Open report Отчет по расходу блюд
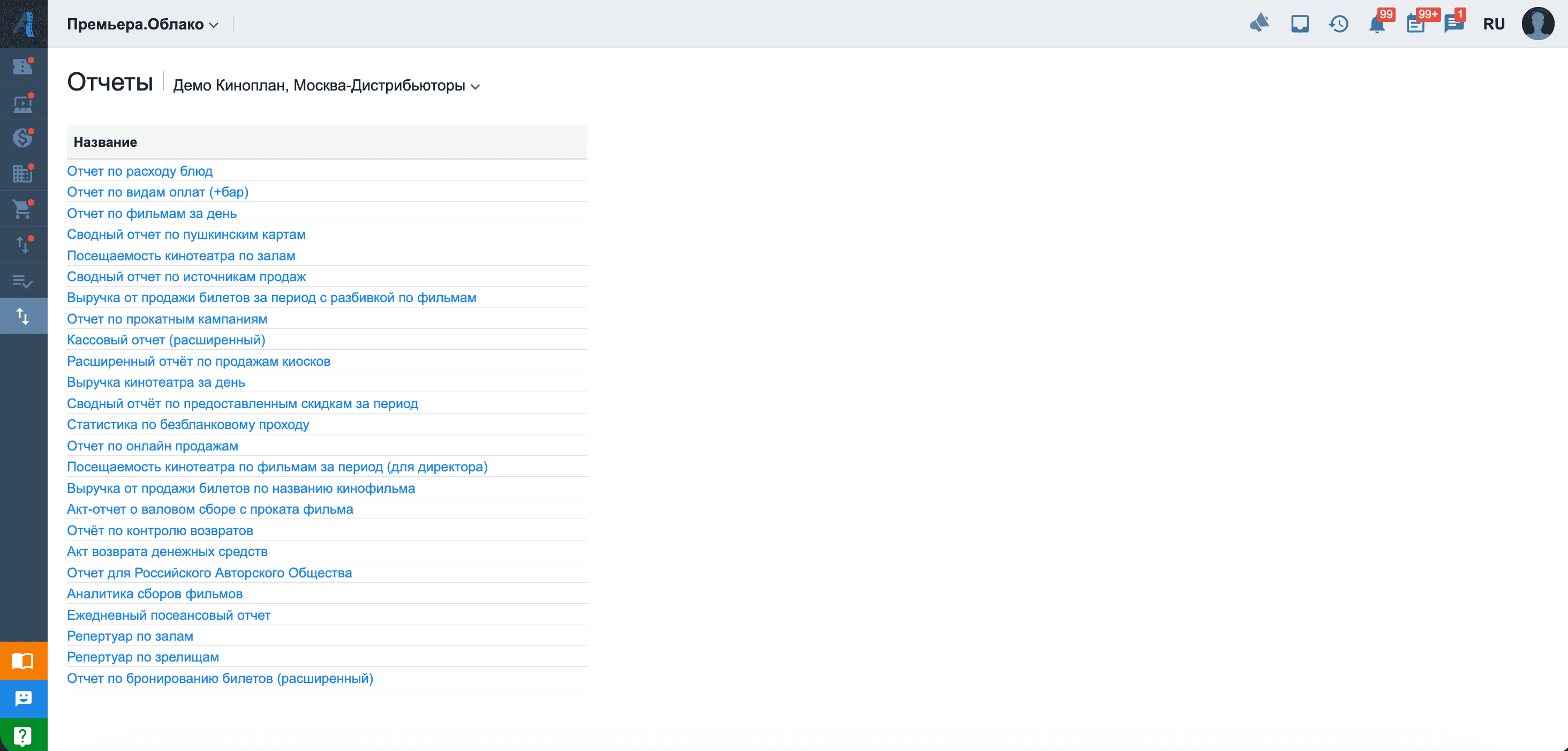The height and width of the screenshot is (751, 1568). click(139, 171)
